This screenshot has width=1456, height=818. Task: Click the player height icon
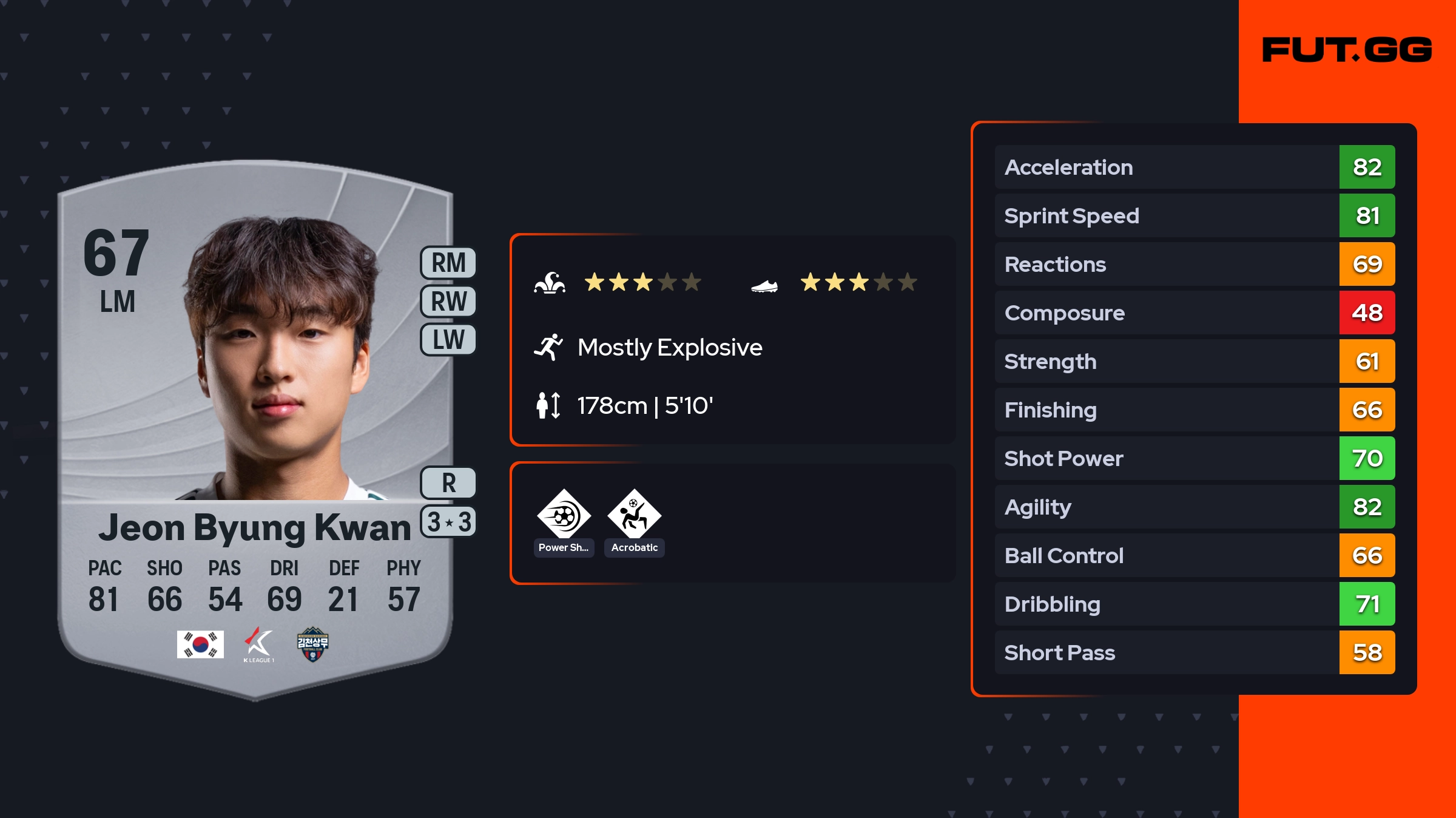point(548,405)
